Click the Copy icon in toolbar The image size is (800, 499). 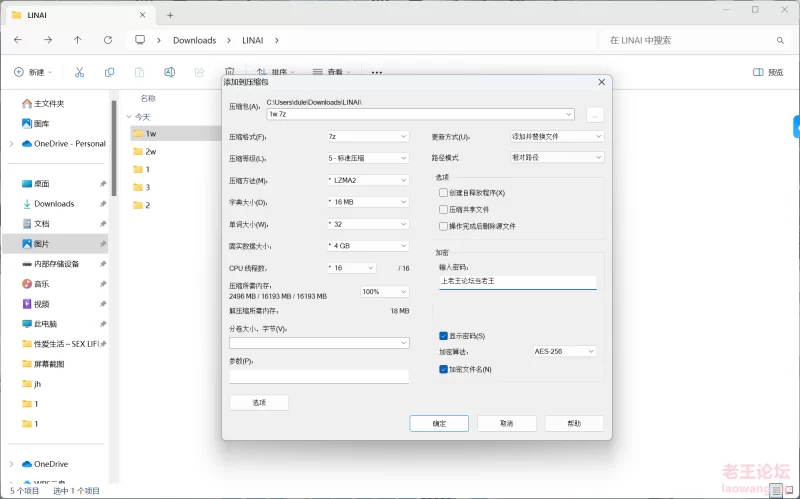(109, 72)
